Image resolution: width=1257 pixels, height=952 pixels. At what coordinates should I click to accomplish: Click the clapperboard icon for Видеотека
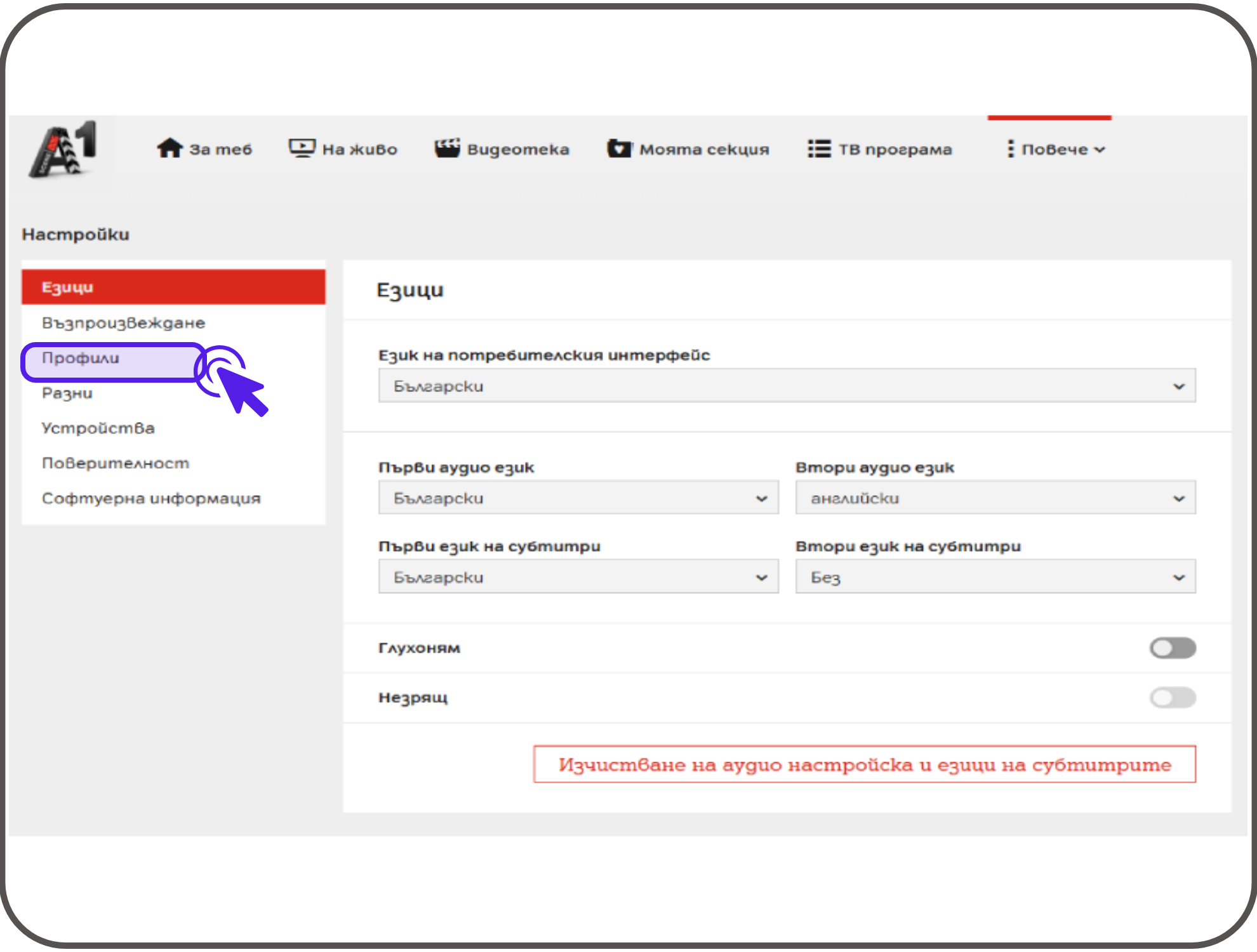click(447, 149)
